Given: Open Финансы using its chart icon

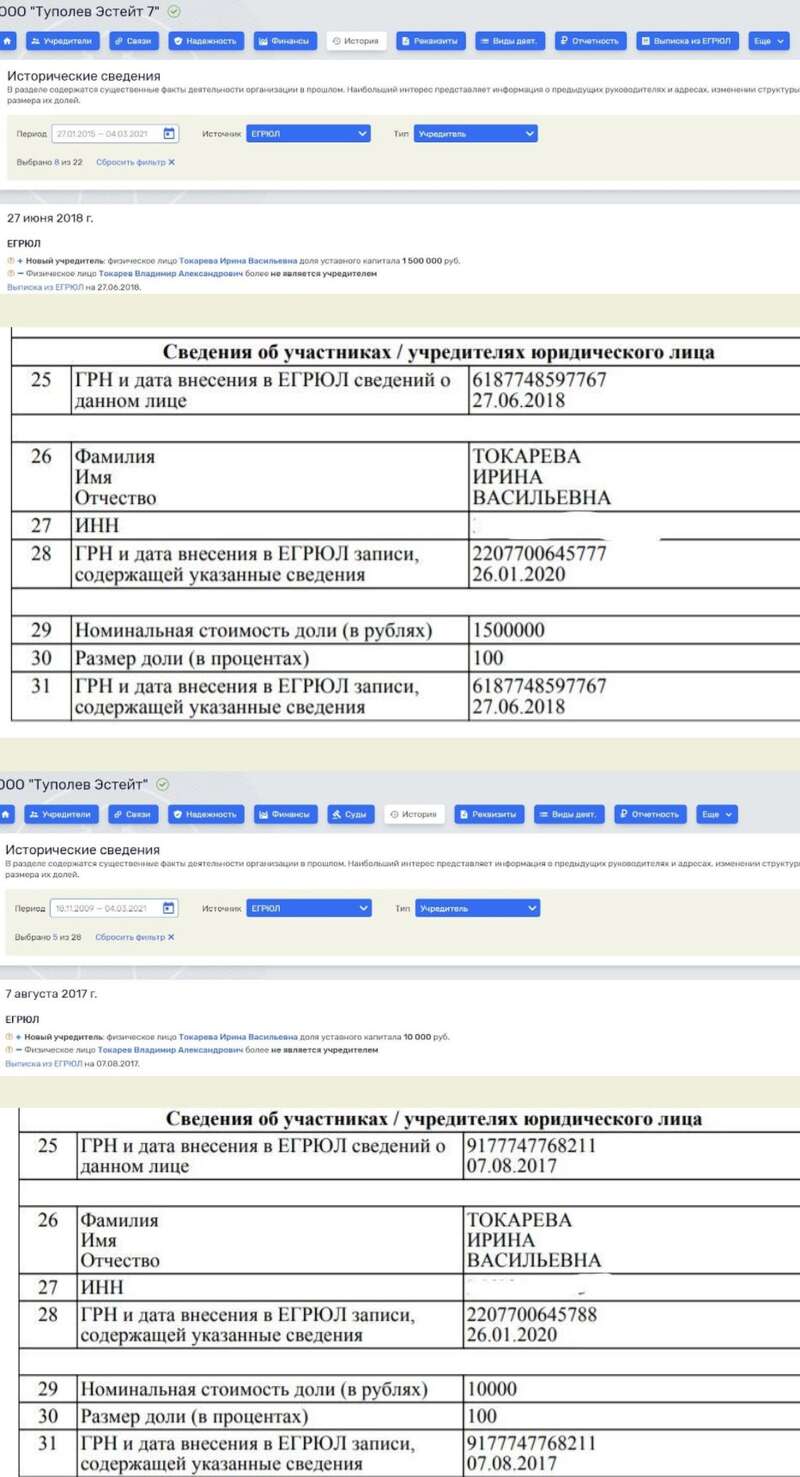Looking at the screenshot, I should point(262,40).
